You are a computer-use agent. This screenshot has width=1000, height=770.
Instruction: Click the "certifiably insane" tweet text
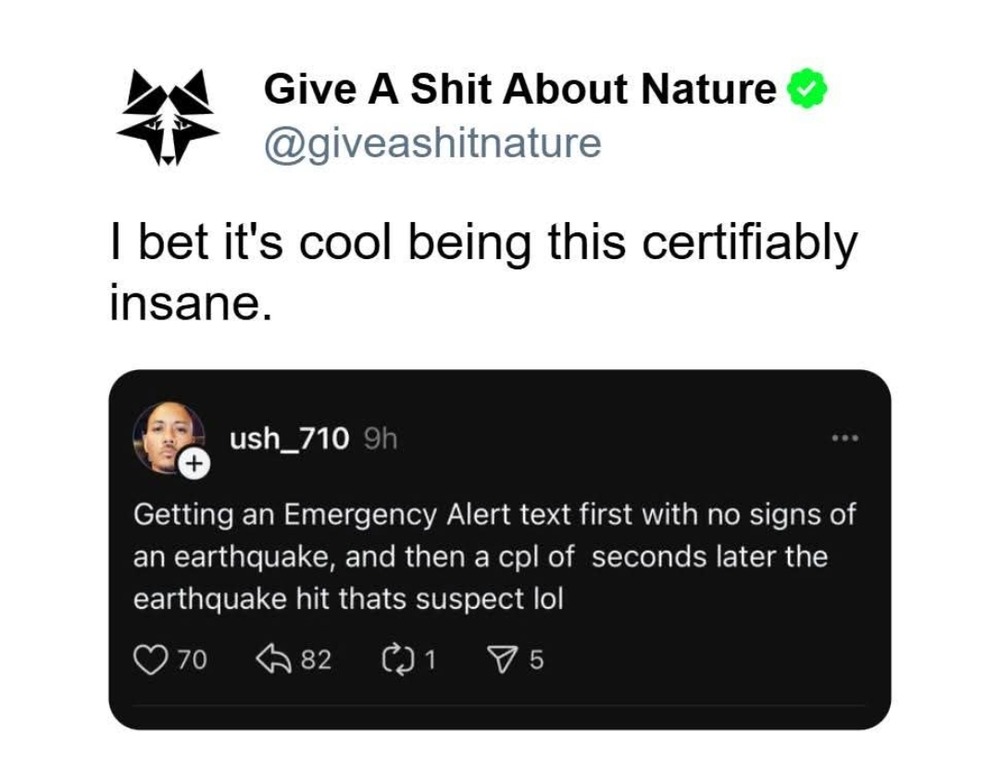pyautogui.click(x=483, y=272)
